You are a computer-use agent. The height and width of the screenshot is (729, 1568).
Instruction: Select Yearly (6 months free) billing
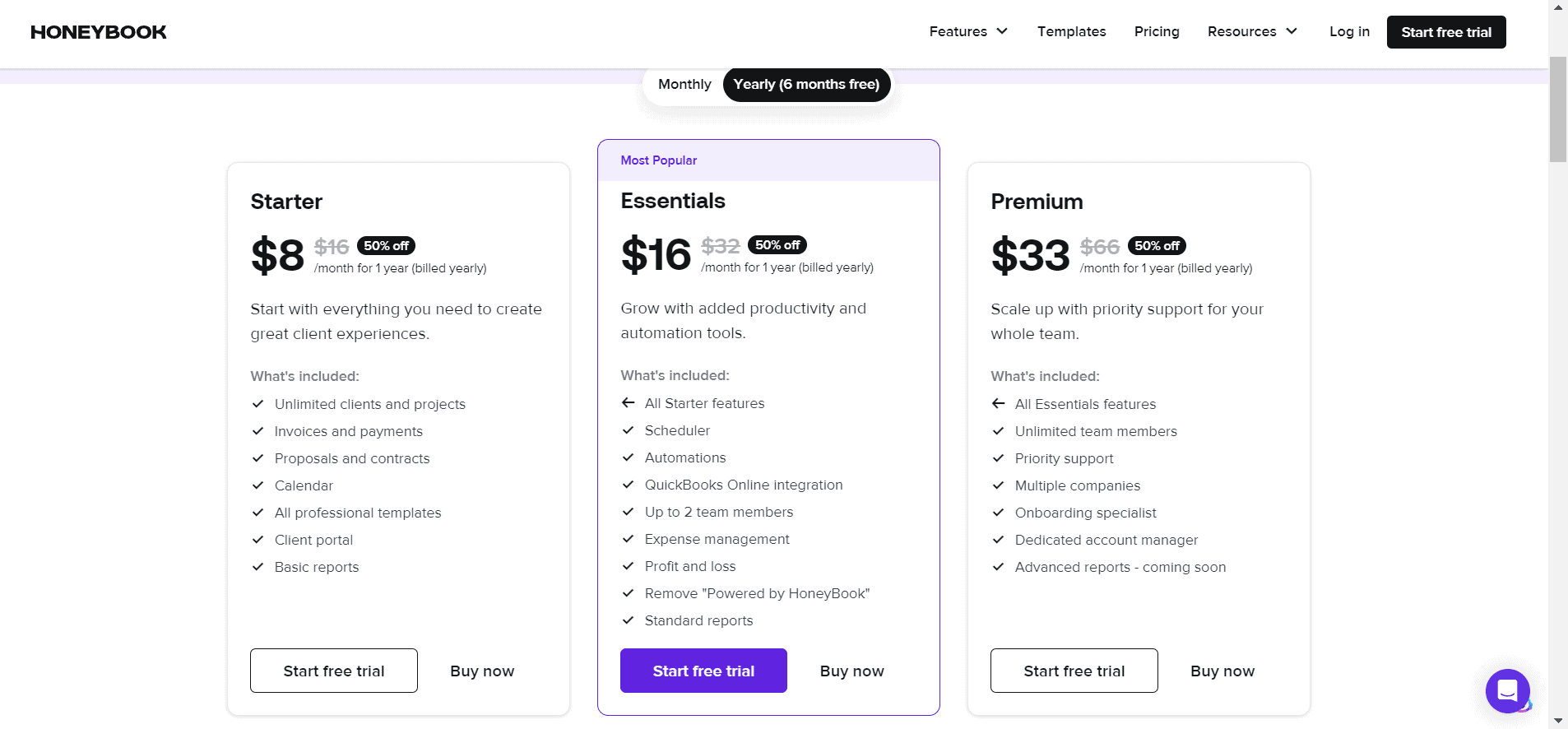(805, 84)
